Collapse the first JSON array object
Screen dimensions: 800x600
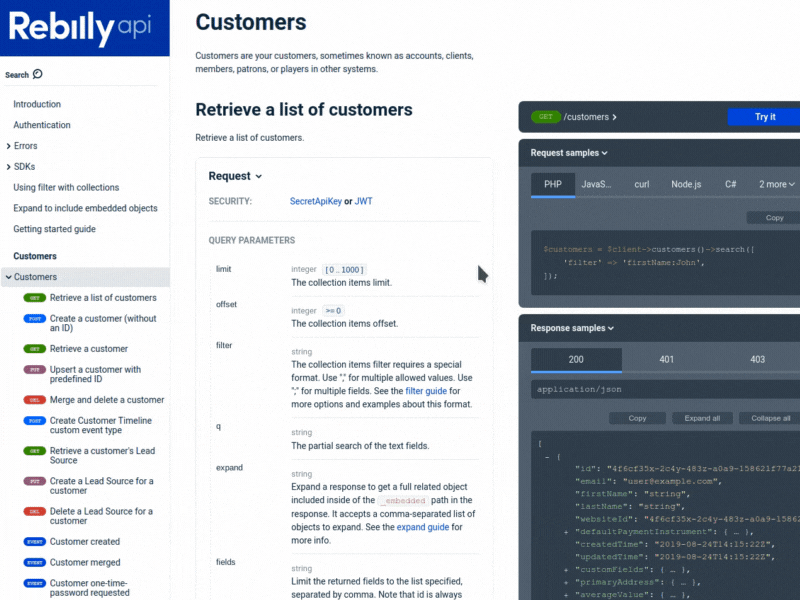click(547, 457)
